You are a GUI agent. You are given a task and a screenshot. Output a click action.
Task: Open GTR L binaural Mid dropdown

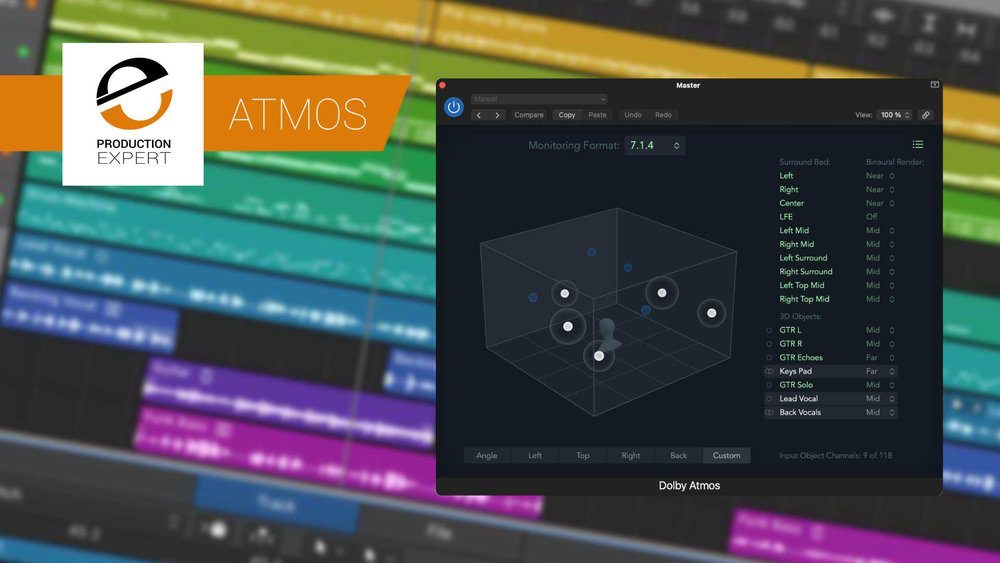[x=880, y=330]
